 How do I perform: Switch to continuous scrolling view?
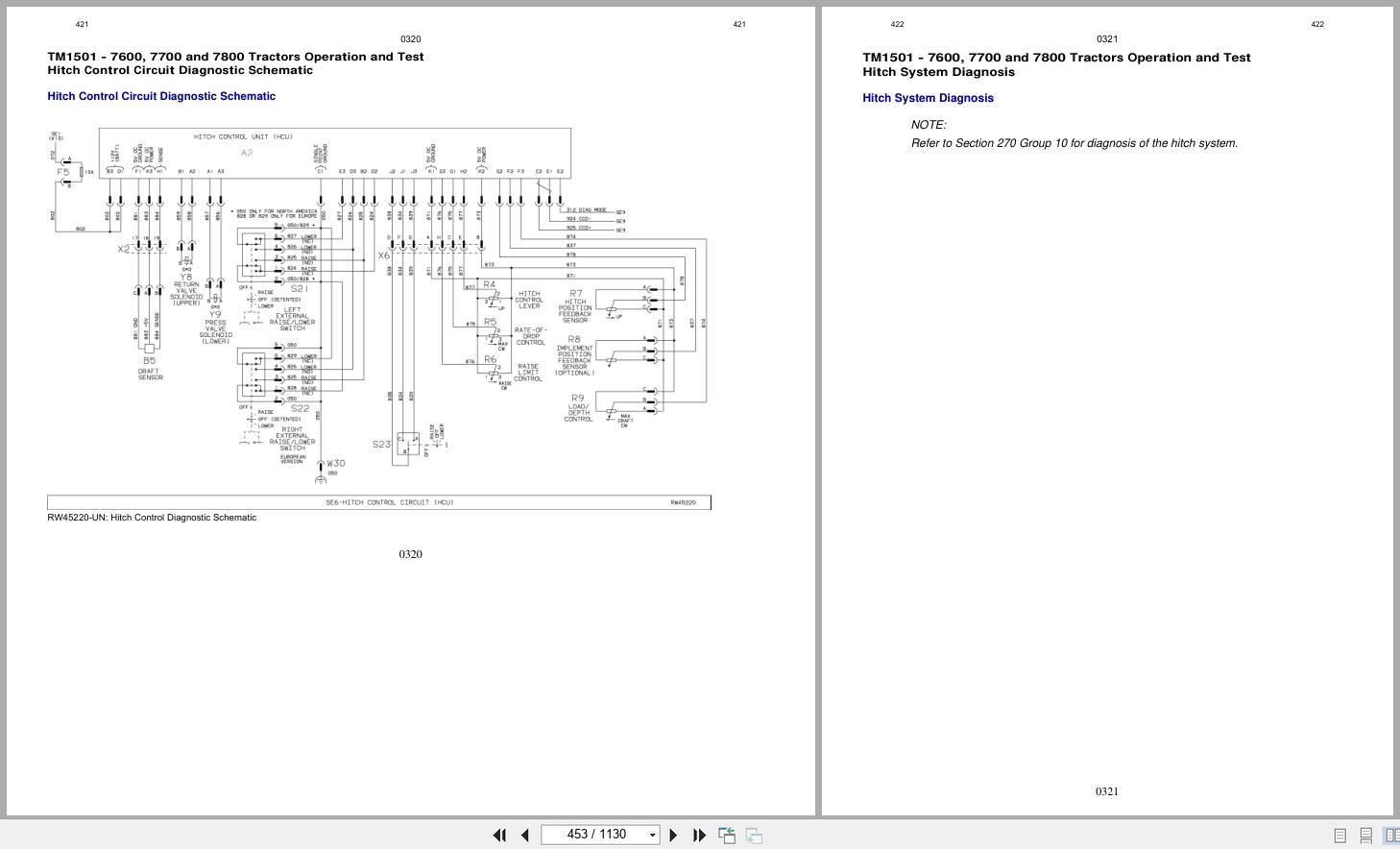[x=1365, y=836]
